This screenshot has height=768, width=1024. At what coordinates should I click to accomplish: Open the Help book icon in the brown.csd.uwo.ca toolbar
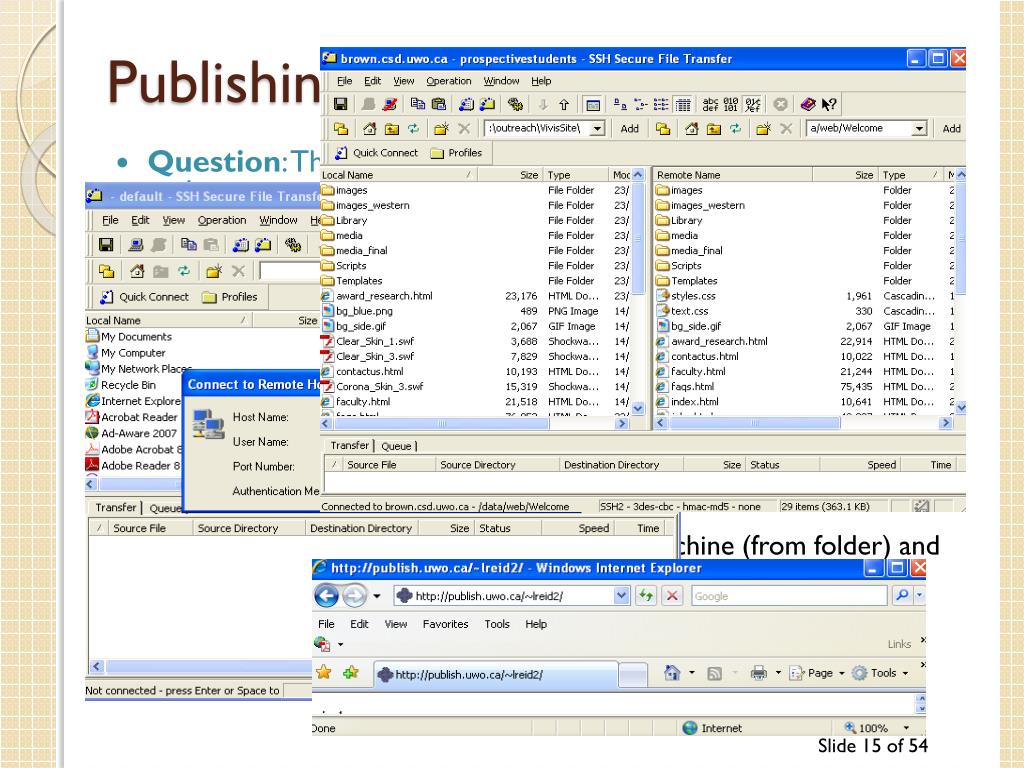tap(808, 104)
